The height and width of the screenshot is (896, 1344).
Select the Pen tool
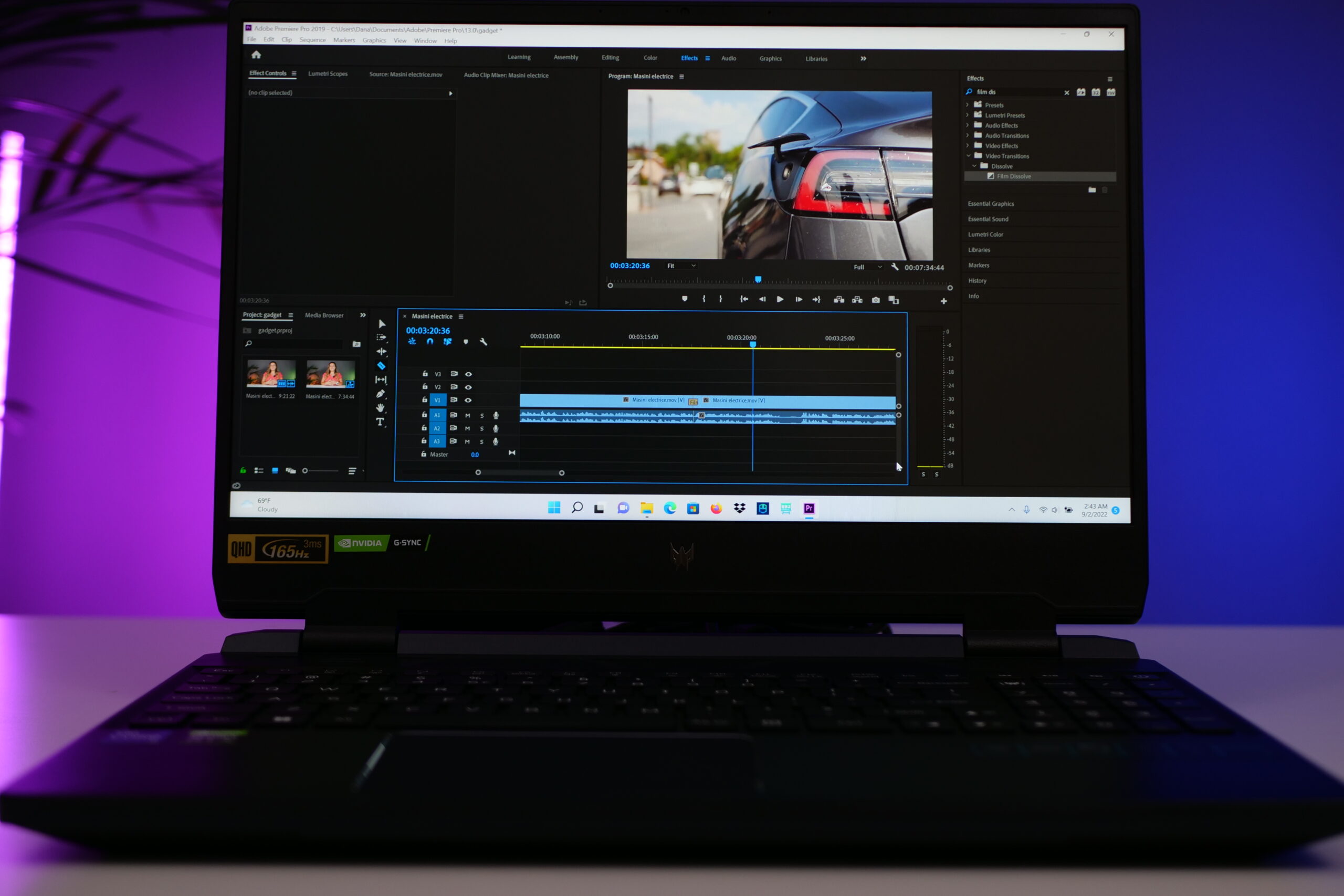click(381, 394)
